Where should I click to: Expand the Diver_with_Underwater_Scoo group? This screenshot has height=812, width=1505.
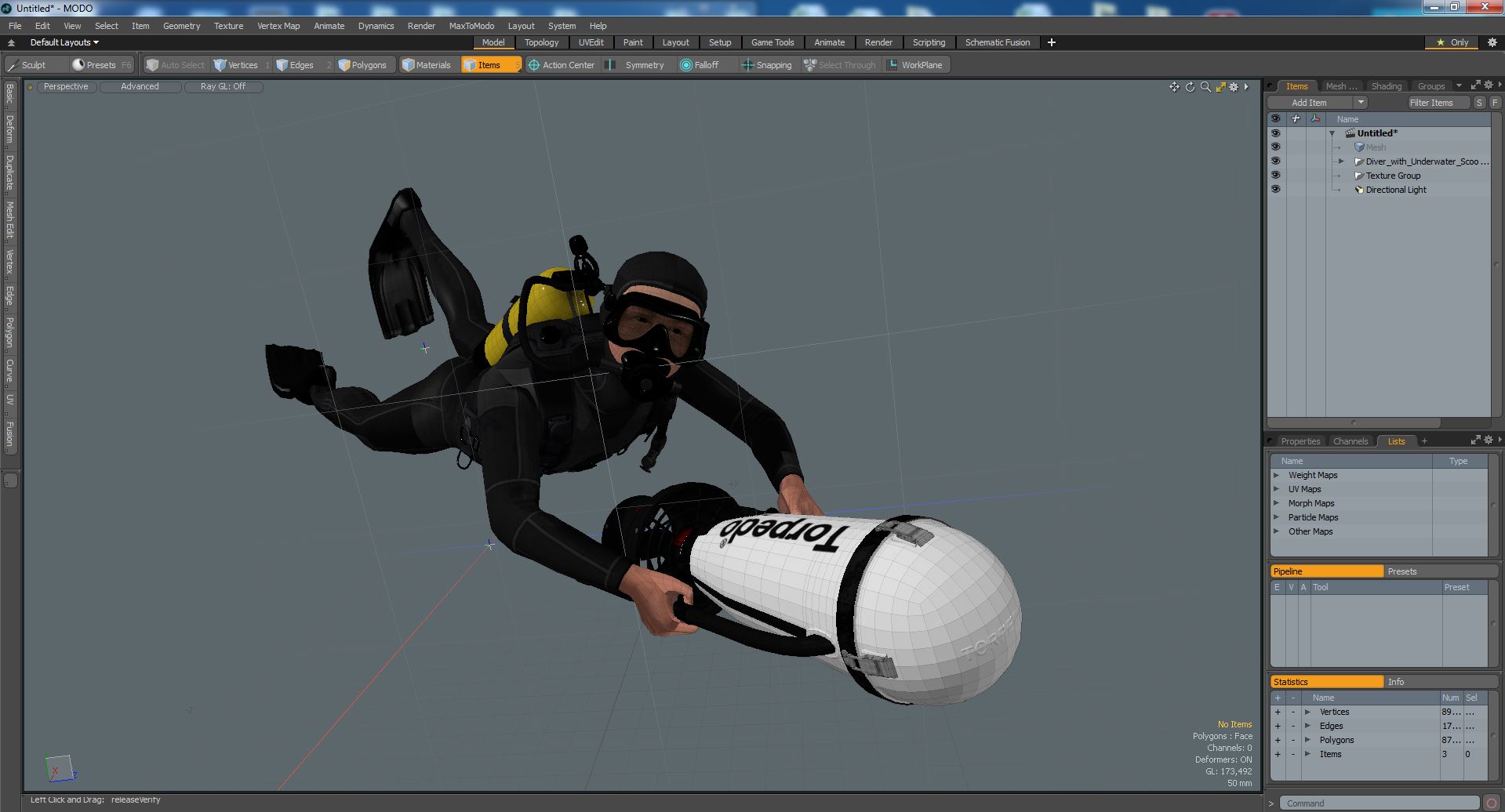coord(1341,161)
